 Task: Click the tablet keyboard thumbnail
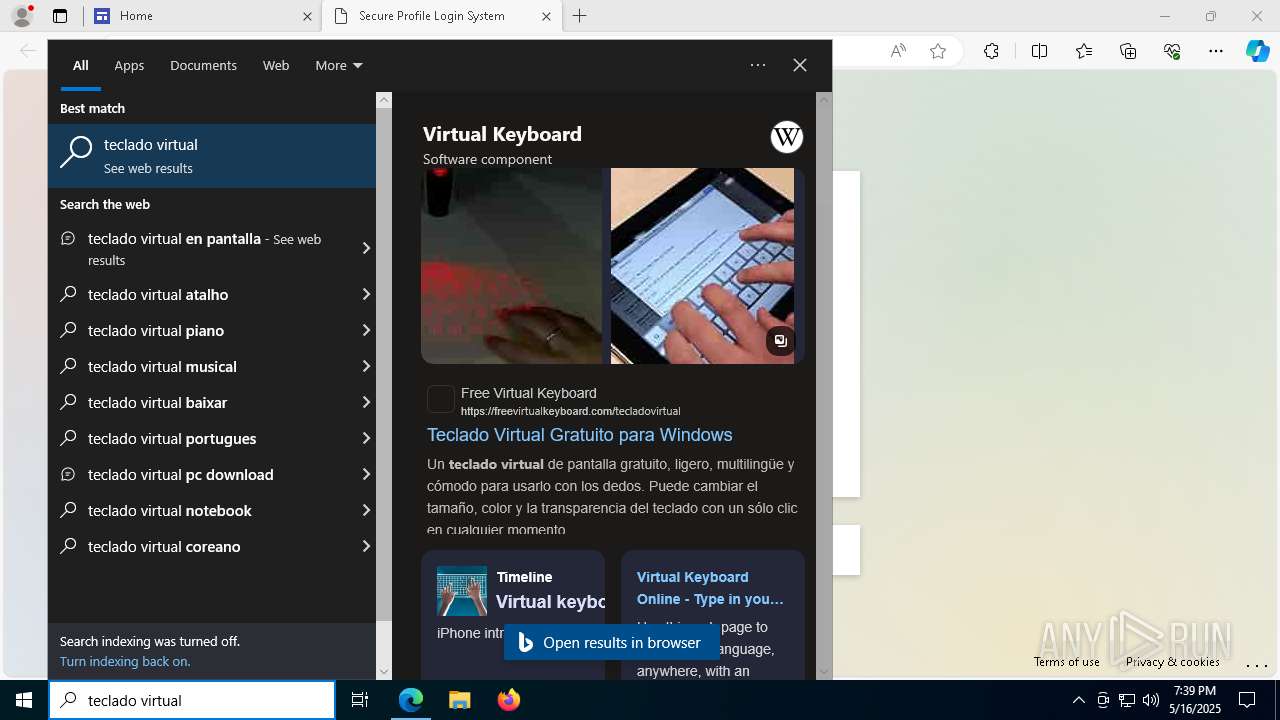[702, 266]
